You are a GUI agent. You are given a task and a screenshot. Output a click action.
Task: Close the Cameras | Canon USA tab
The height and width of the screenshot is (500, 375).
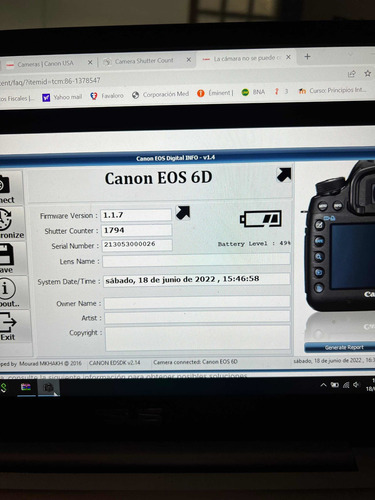(x=90, y=62)
